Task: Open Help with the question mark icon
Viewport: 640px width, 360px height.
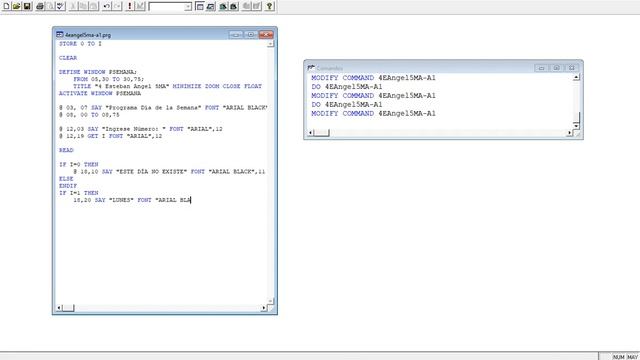Action: click(x=269, y=6)
